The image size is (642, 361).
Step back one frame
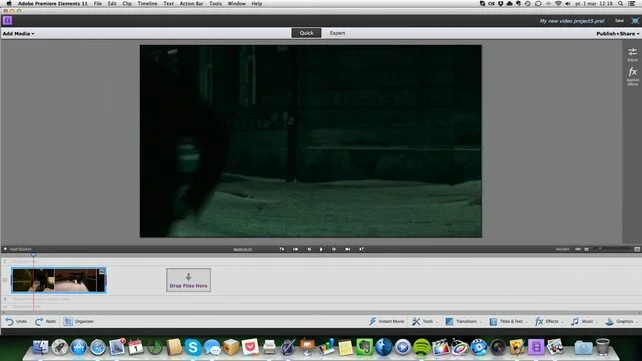coord(309,249)
